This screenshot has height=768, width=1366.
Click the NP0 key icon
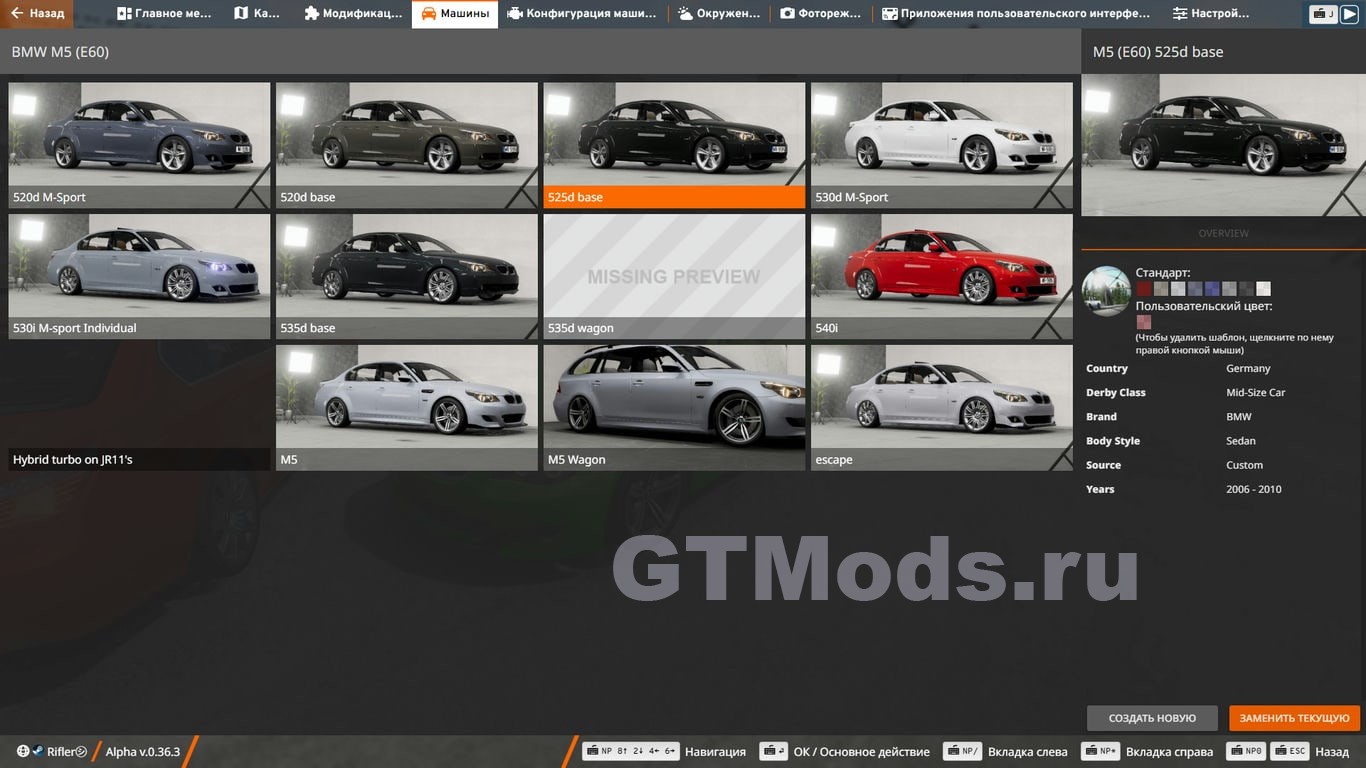(1248, 752)
